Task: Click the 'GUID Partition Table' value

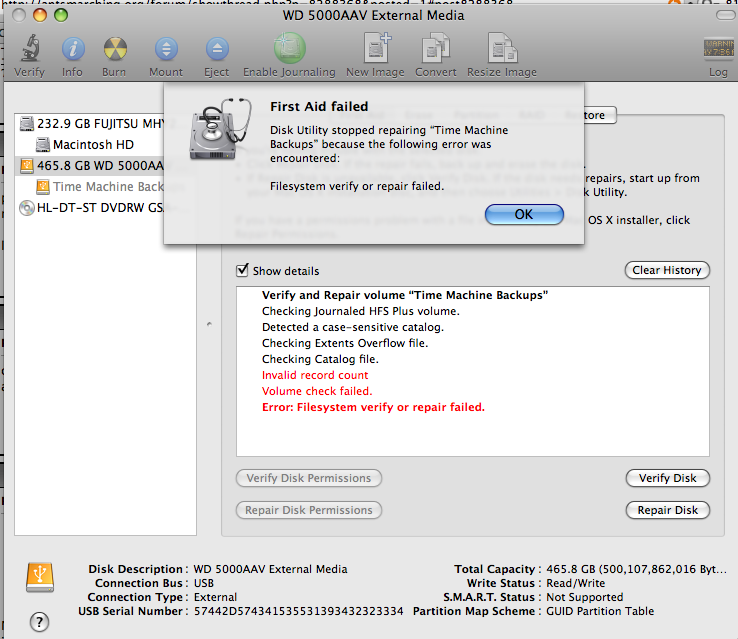Action: 600,611
